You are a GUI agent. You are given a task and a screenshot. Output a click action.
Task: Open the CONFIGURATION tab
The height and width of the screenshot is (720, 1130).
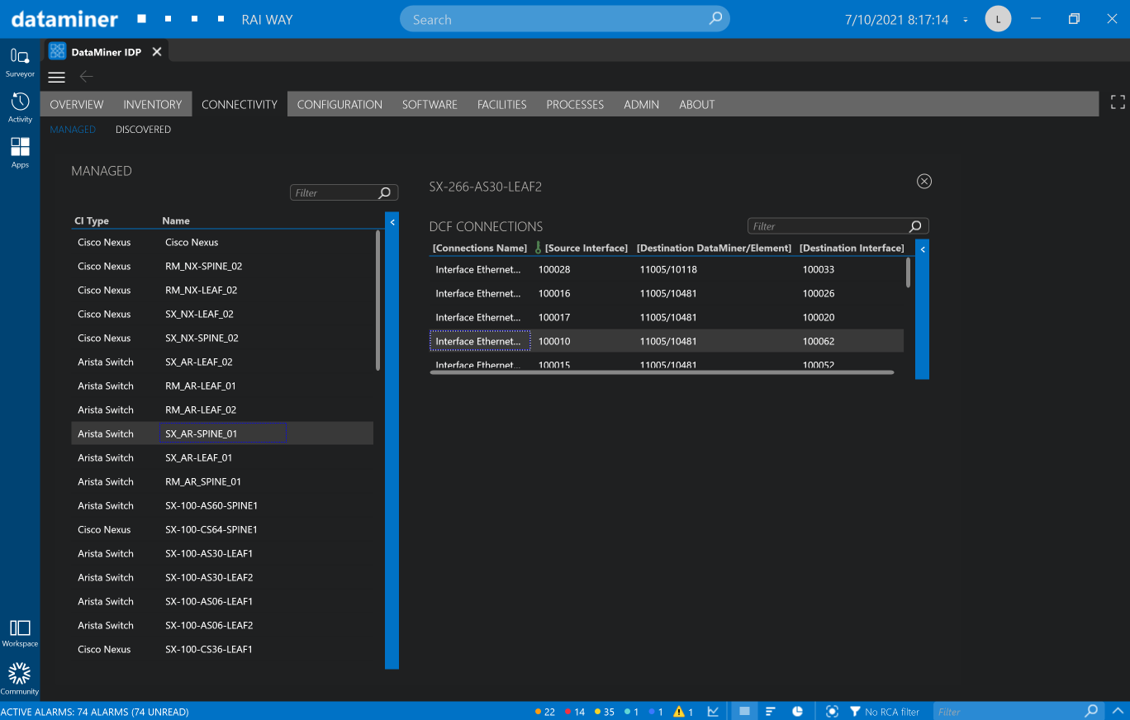[339, 105]
